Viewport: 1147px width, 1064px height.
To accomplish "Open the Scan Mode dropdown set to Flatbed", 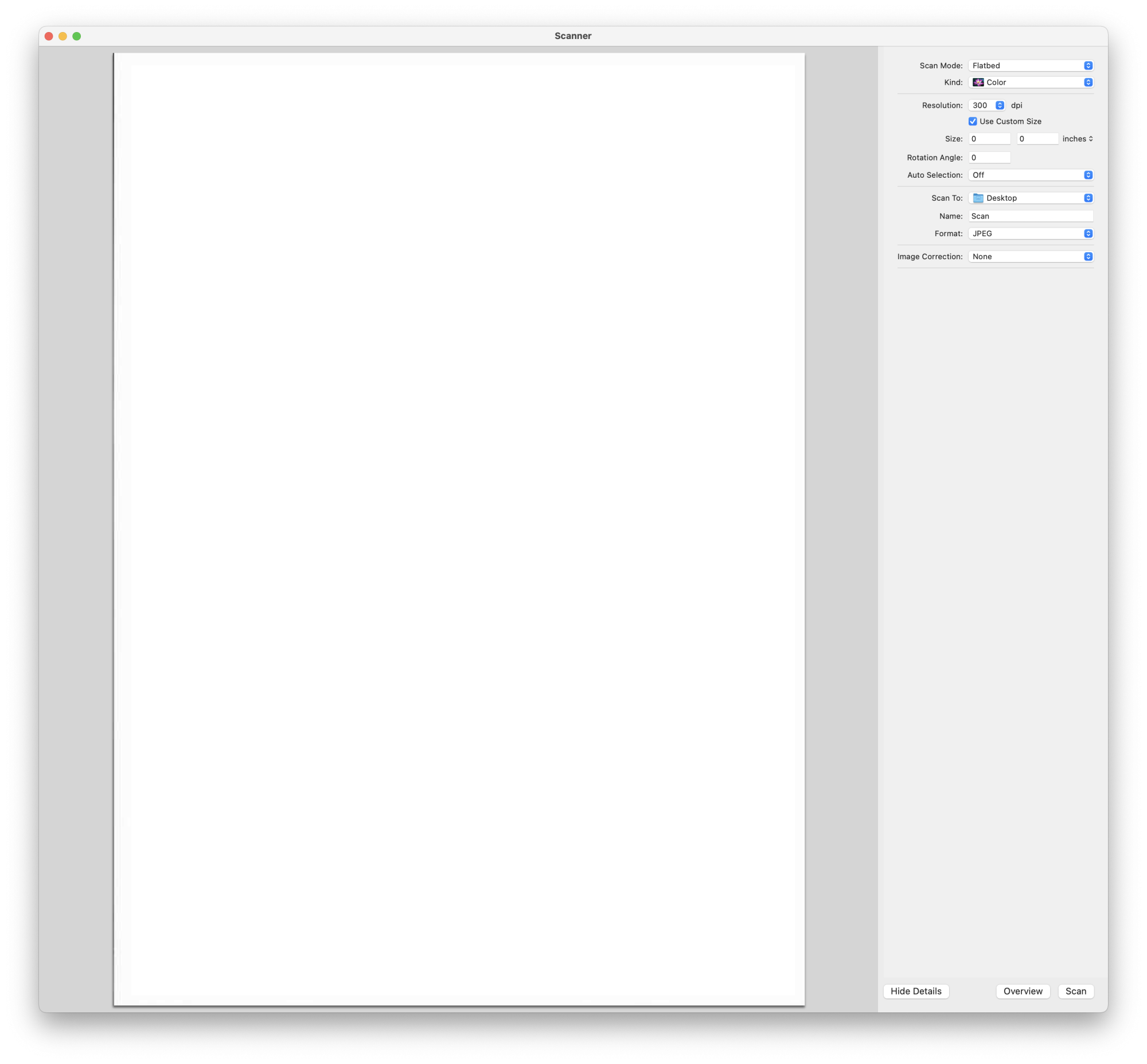I will [x=1030, y=65].
